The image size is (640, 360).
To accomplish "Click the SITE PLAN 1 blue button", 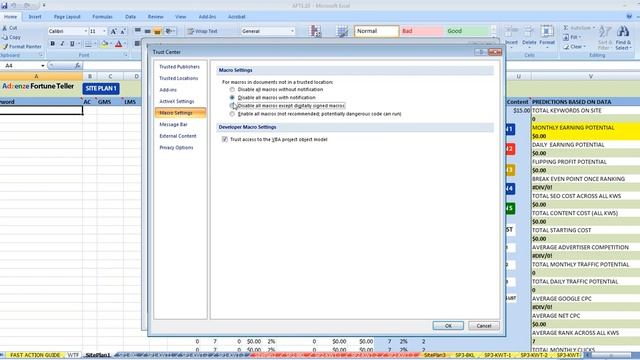I will (x=101, y=88).
